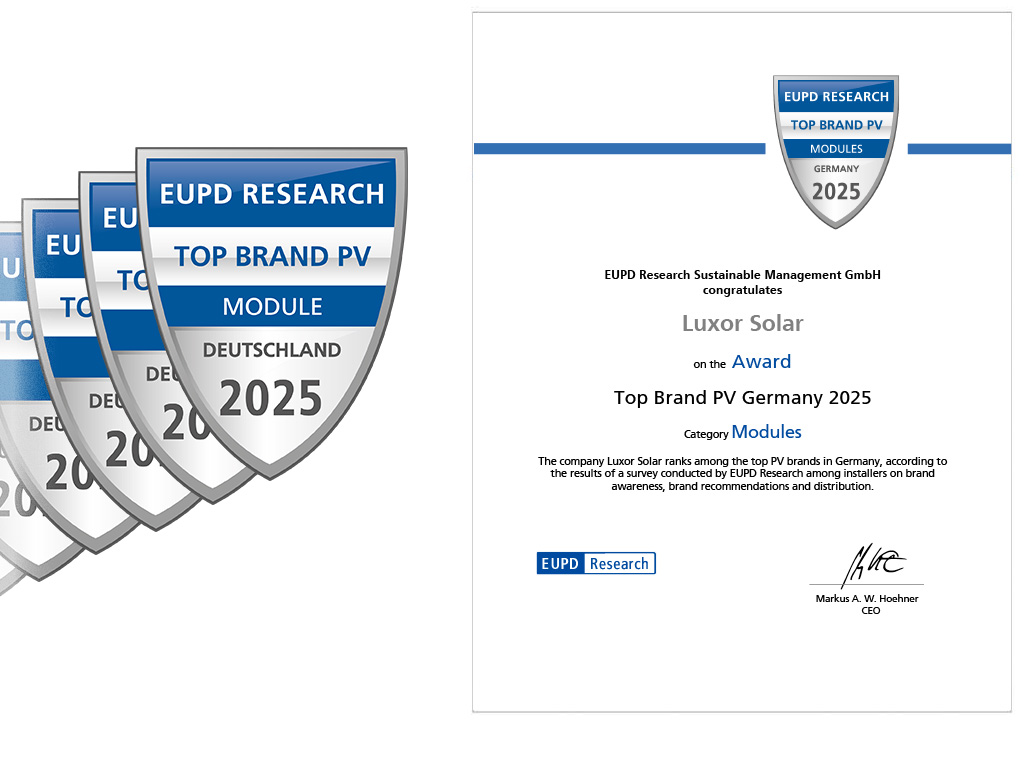Click 'EUPD RESEARCH' header on front large shield

[x=272, y=194]
